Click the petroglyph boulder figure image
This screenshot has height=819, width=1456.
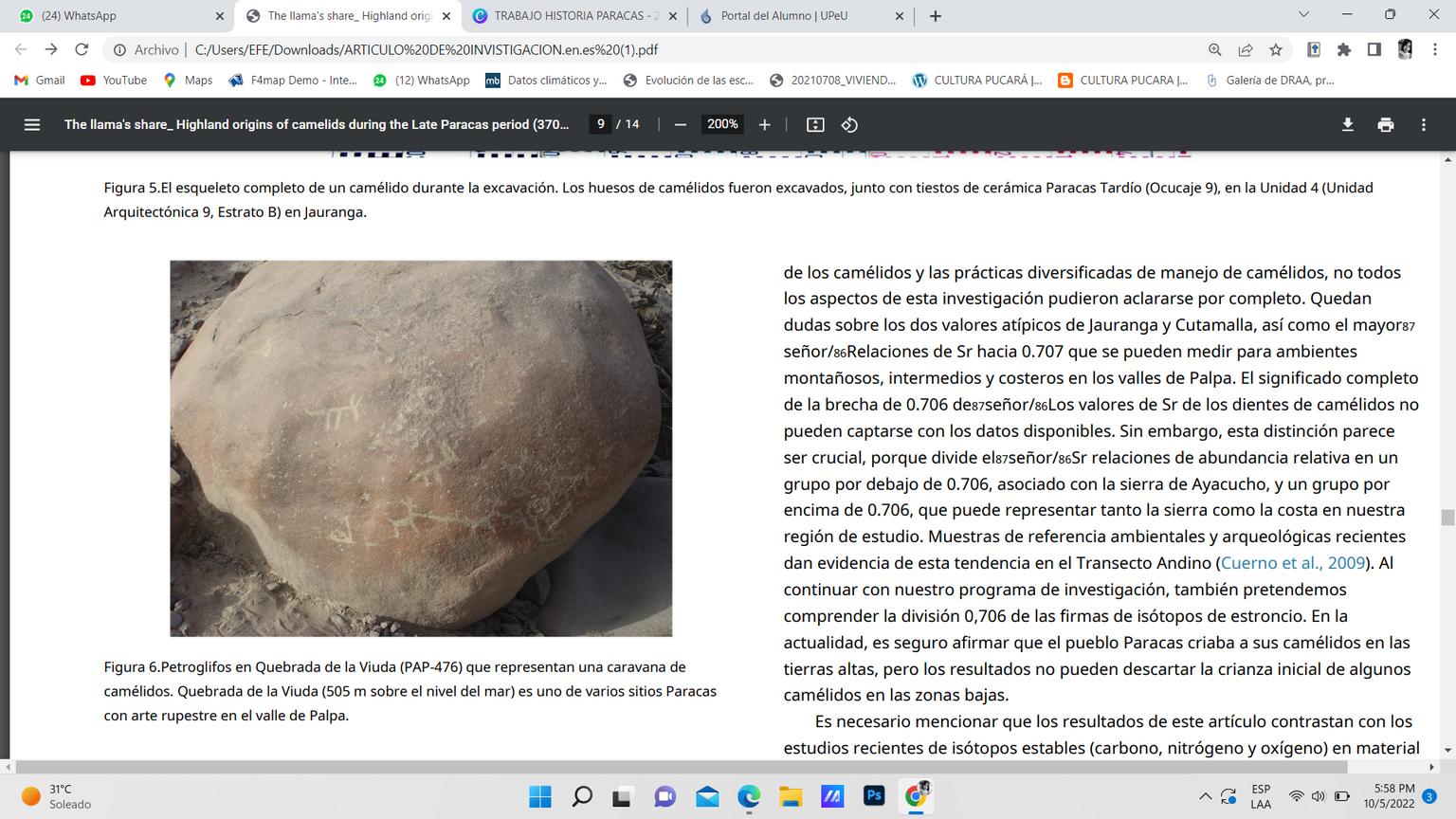(421, 448)
